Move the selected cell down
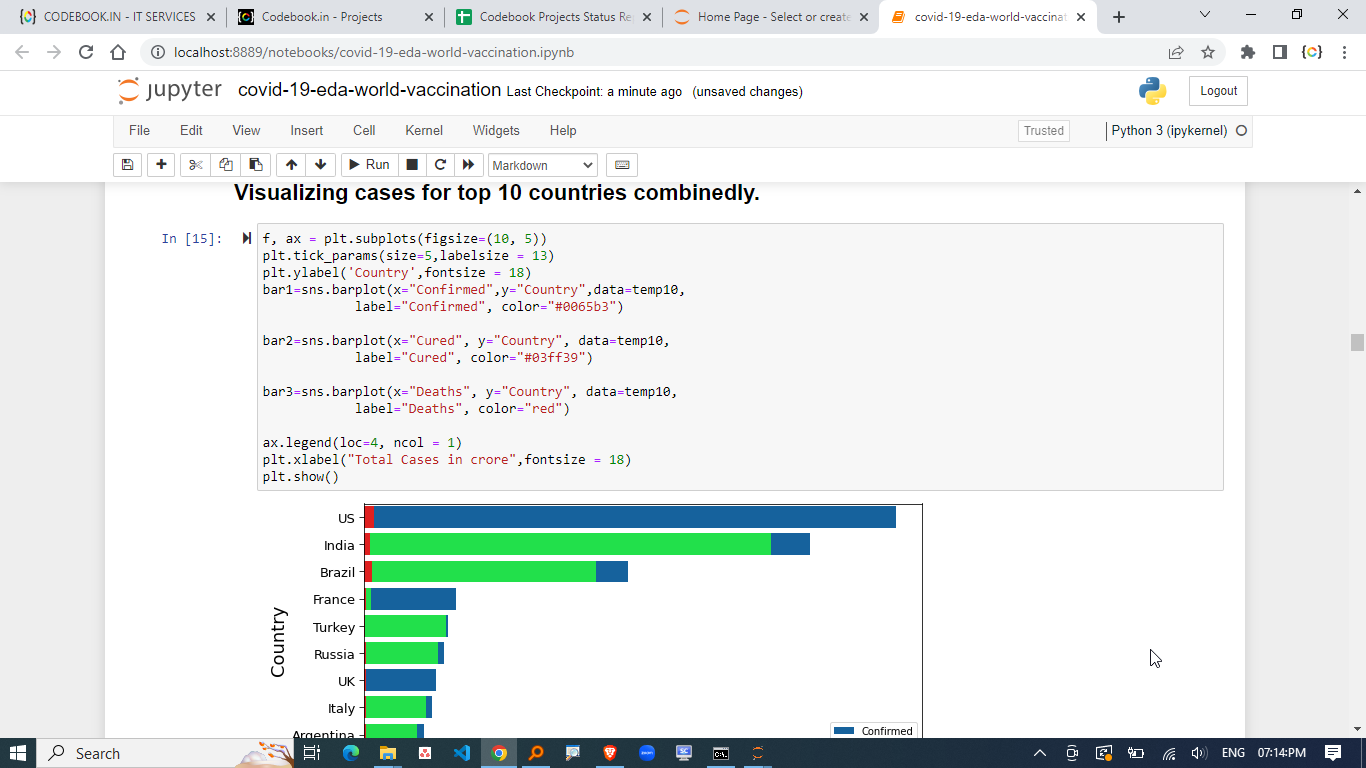Viewport: 1366px width, 768px height. (x=320, y=165)
